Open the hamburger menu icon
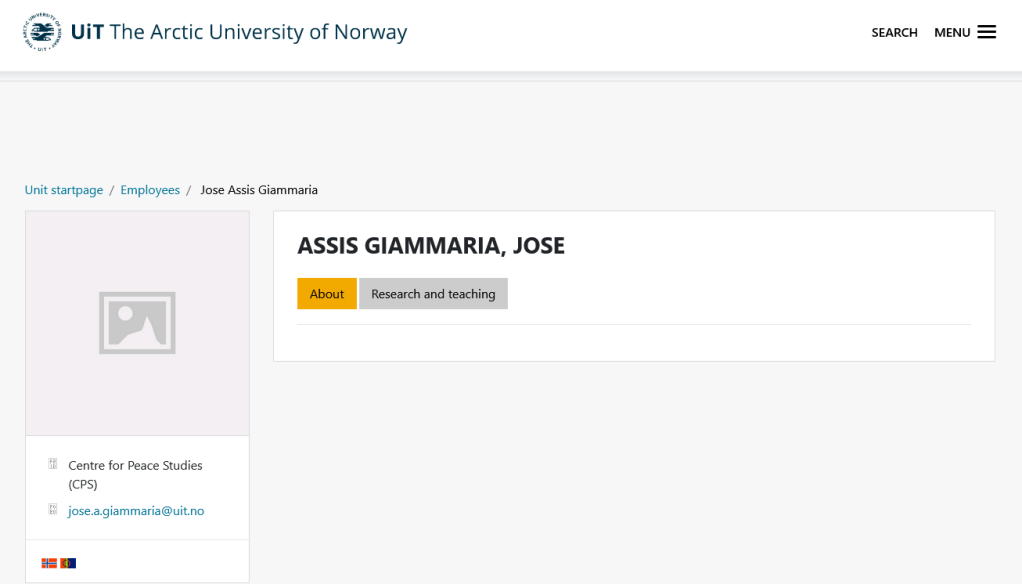The height and width of the screenshot is (584, 1022). coord(986,32)
